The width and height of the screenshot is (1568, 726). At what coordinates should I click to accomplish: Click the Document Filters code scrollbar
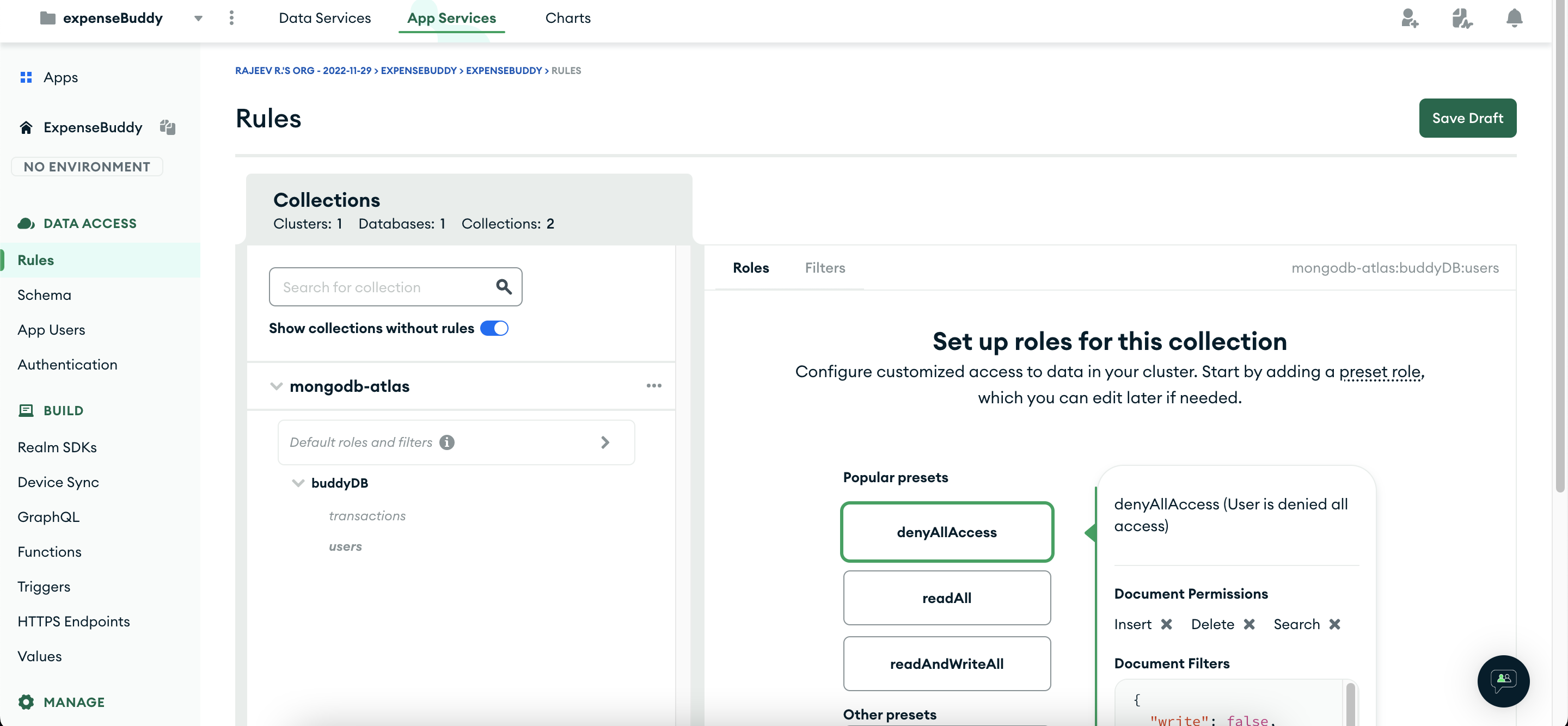pyautogui.click(x=1350, y=704)
